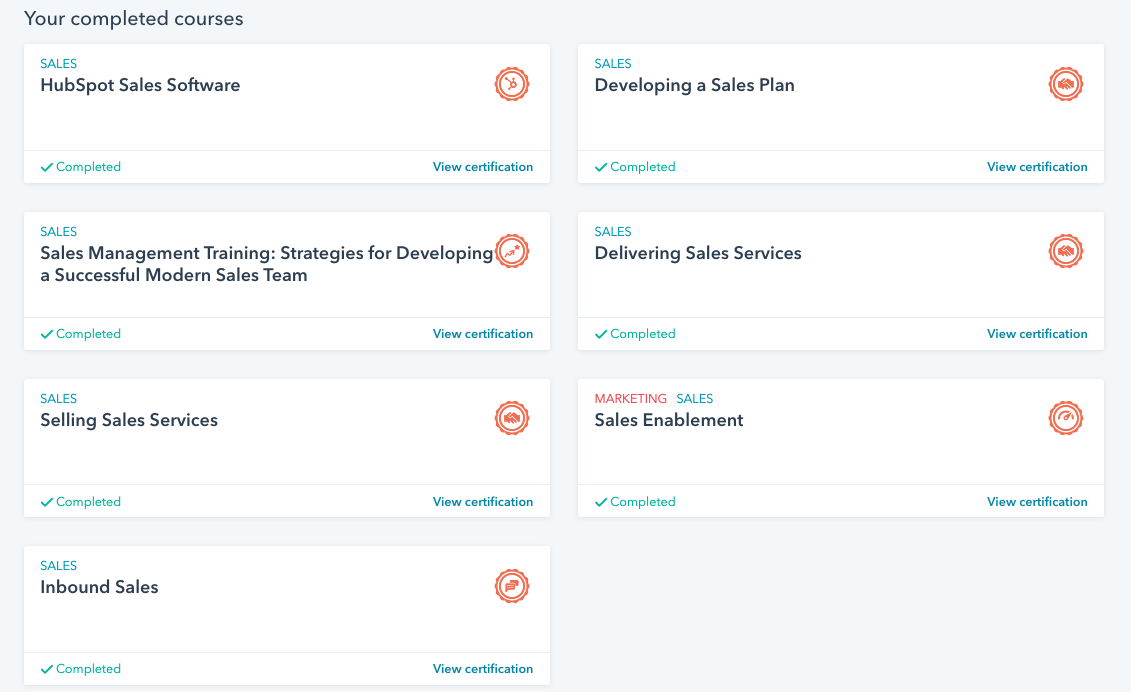Select the Inbound Sales chat badge icon

[x=511, y=585]
